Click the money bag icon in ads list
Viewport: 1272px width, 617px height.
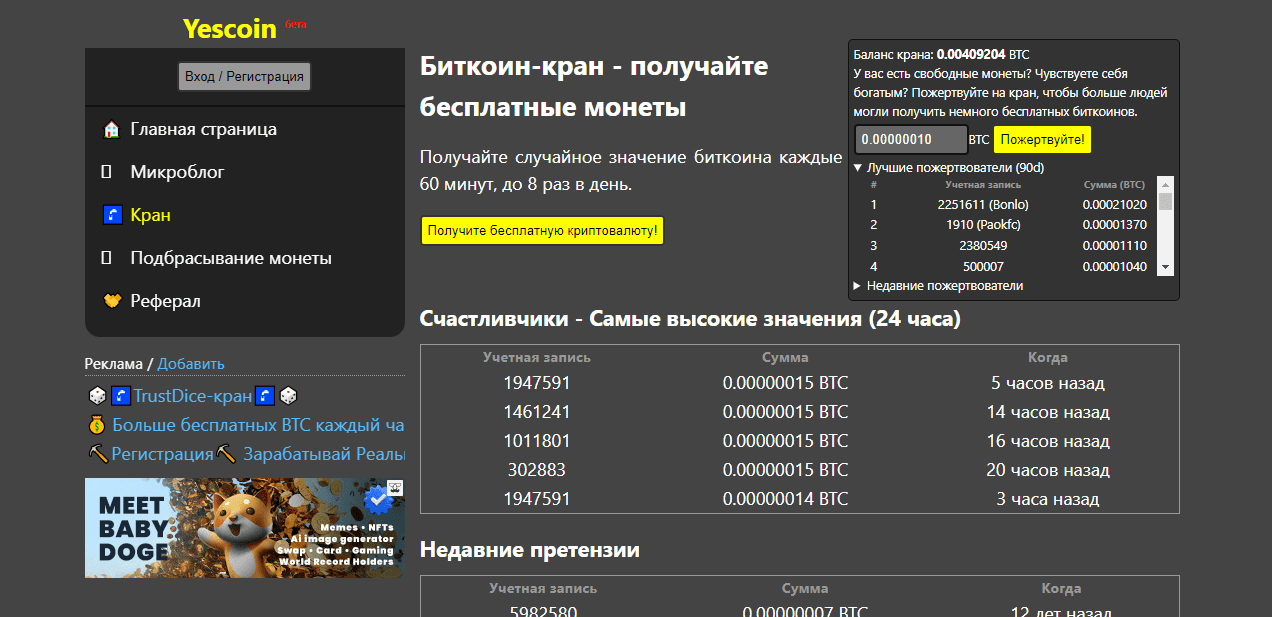[97, 424]
